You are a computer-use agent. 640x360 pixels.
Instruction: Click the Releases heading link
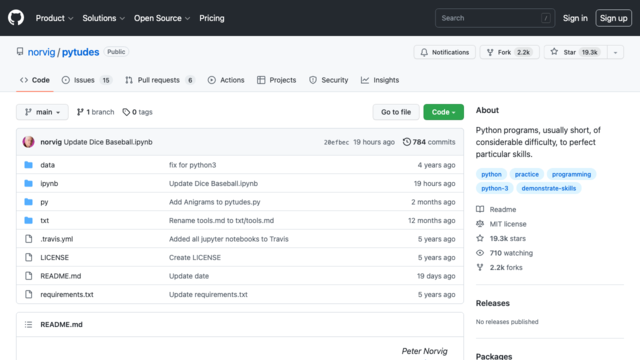(493, 303)
